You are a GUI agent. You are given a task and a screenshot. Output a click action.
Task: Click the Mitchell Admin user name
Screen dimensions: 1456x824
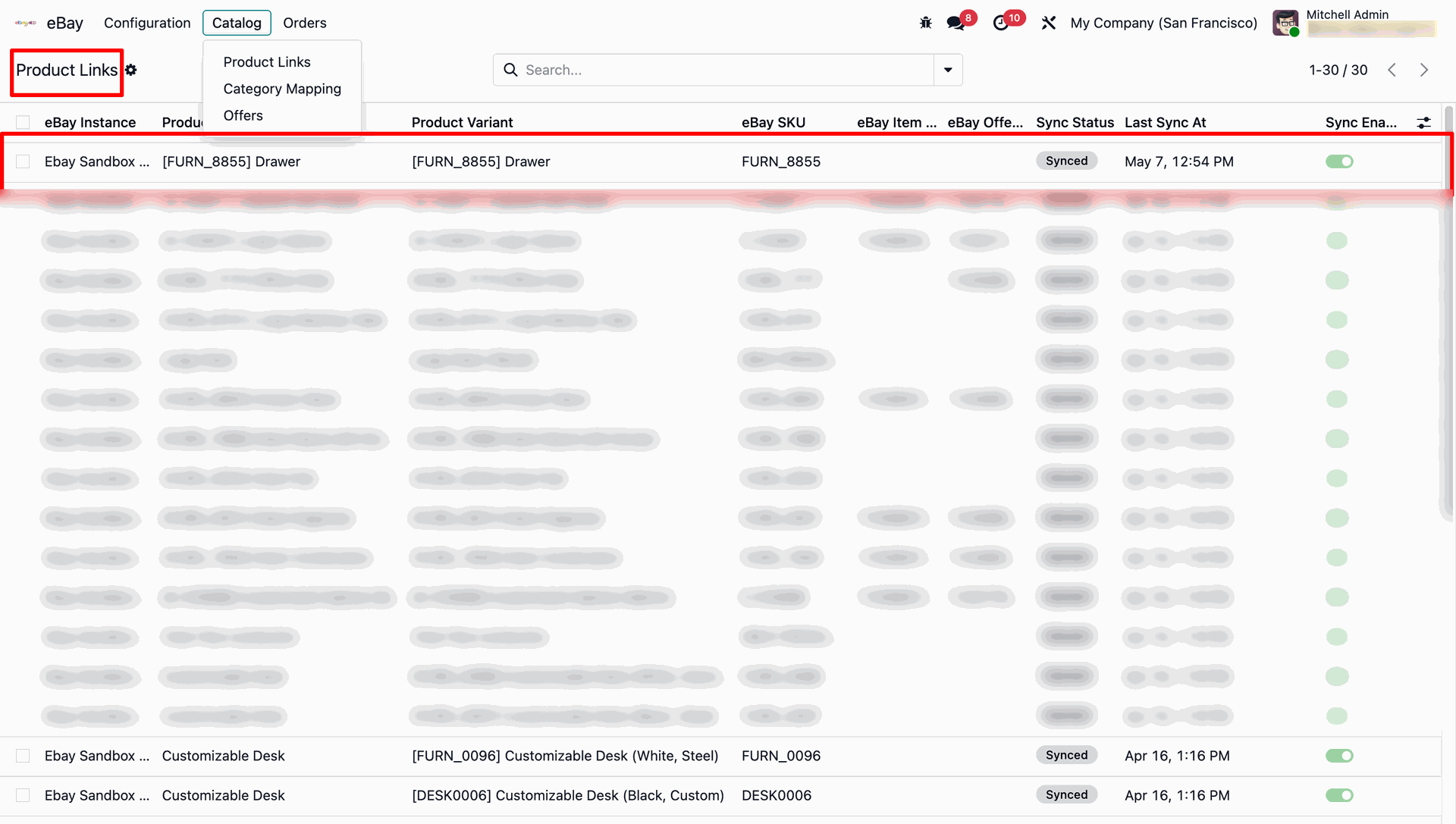[x=1347, y=14]
